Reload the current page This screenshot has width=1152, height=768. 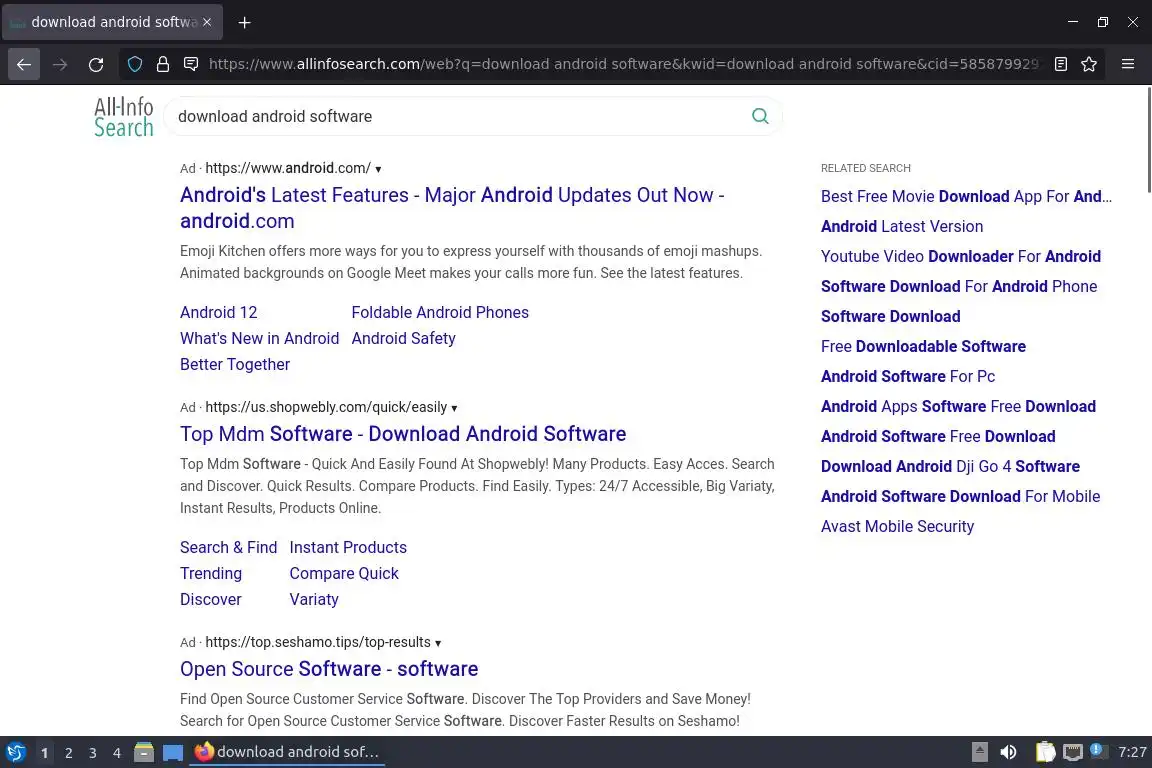(x=96, y=65)
